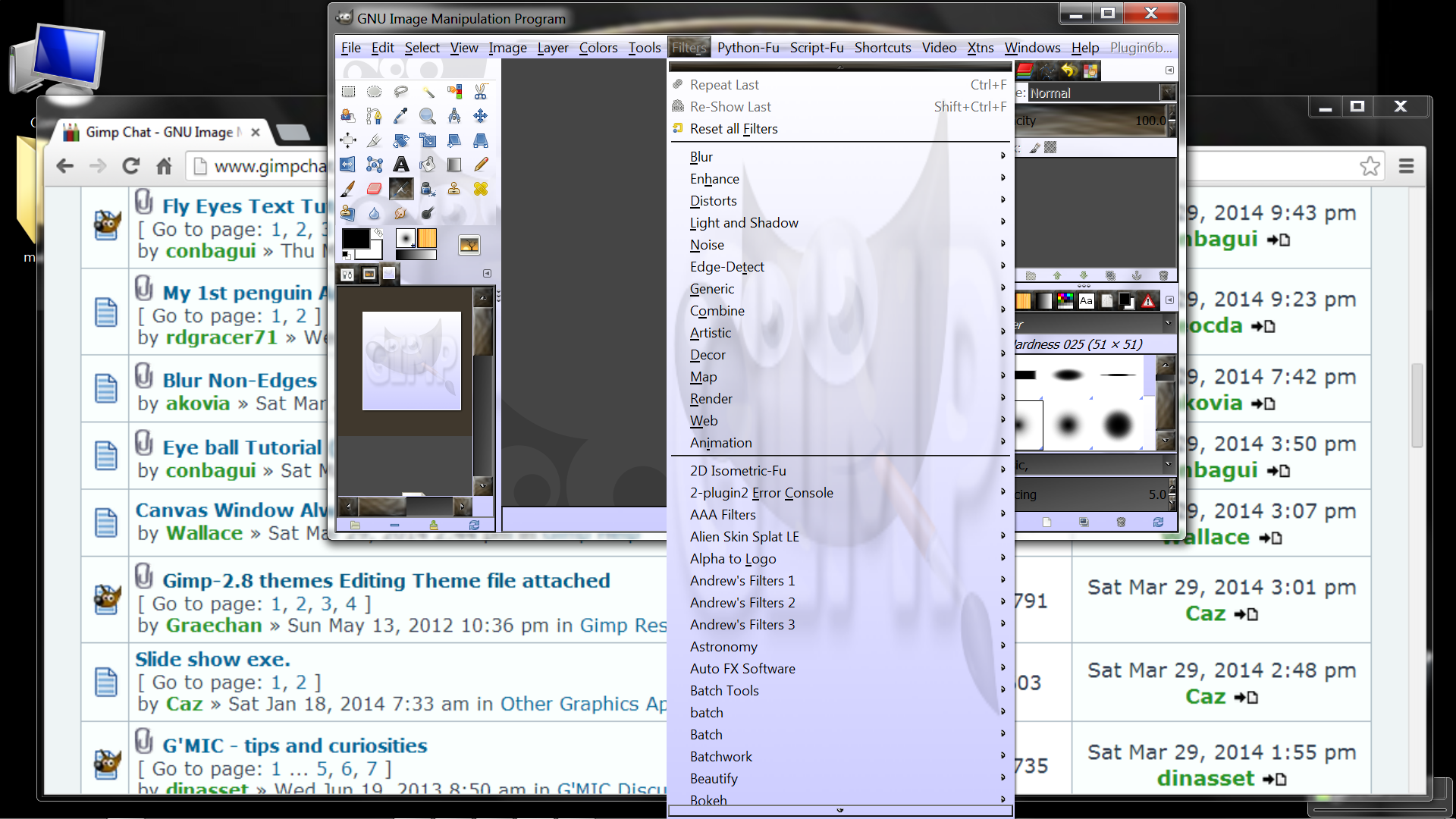Screen dimensions: 1456x819
Task: Select the Zoom magnifier tool
Action: [x=428, y=116]
